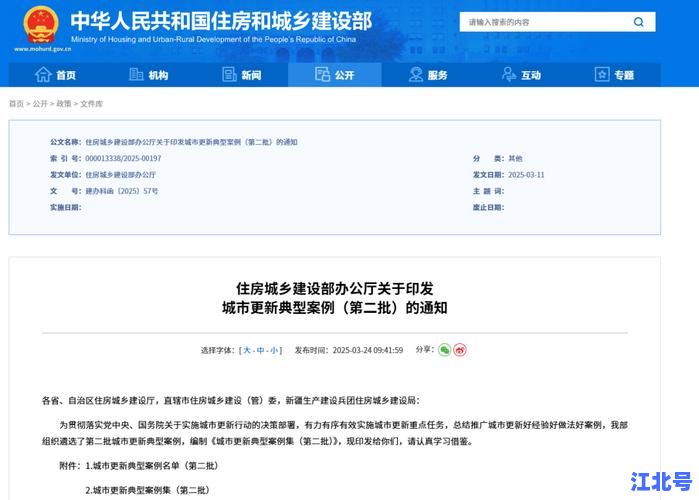Set font size to 大
Viewport: 699px width, 500px height.
[x=247, y=350]
